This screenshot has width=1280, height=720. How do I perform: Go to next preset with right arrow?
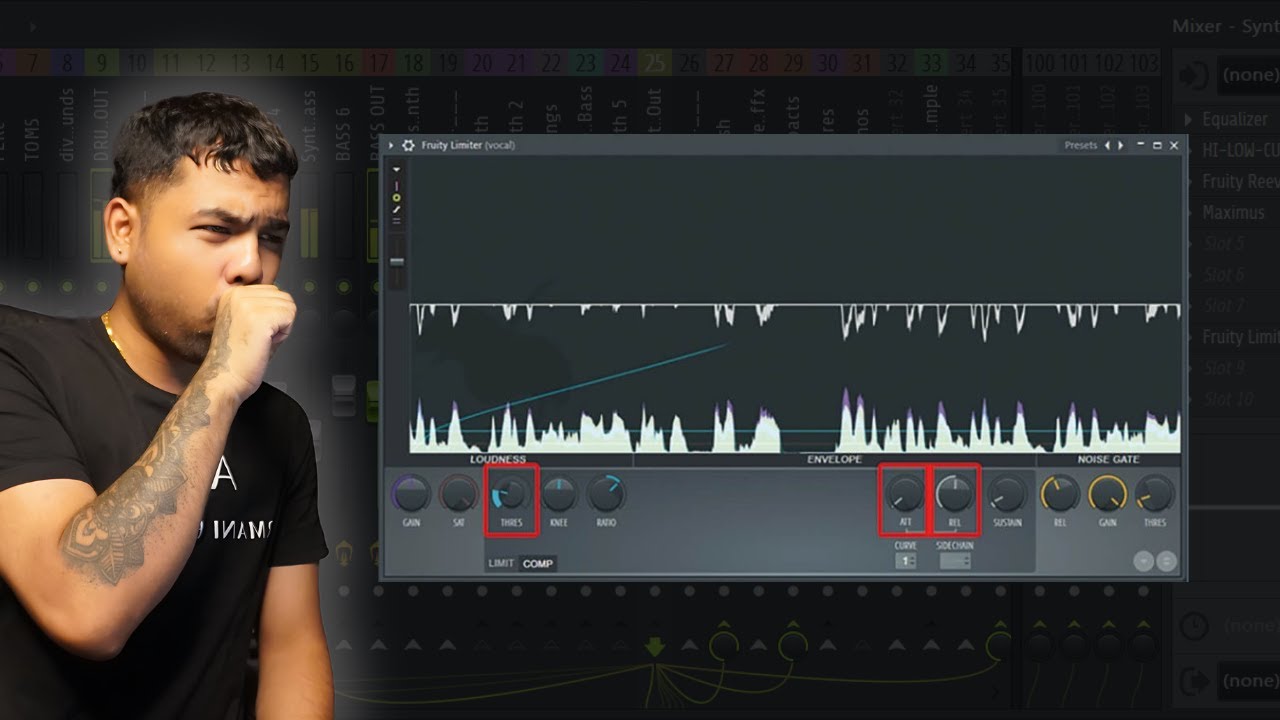[1120, 145]
